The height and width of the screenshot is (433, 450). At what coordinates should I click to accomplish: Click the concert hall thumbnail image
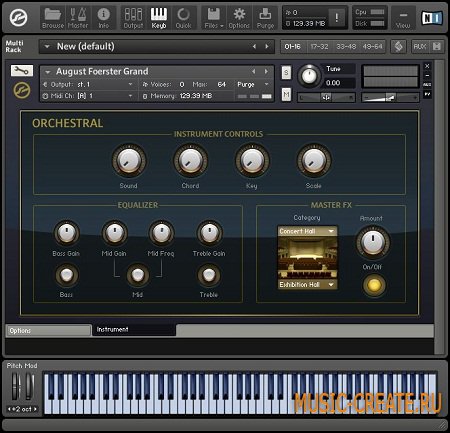pos(307,258)
